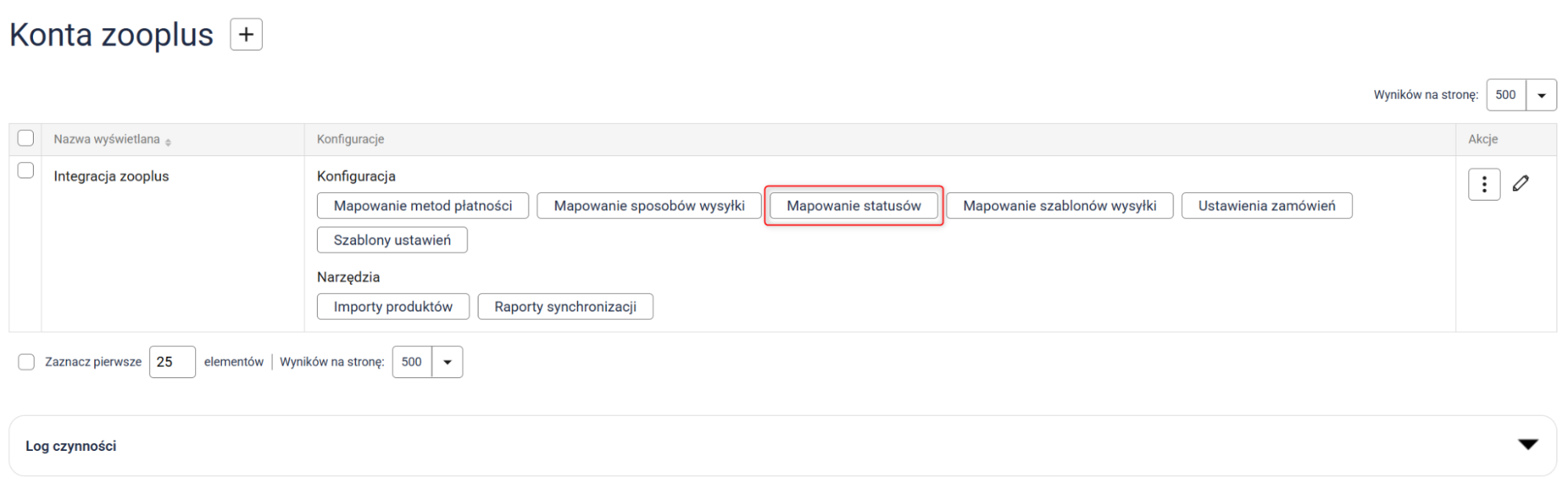
Task: View Raporty synchronizacji
Action: click(x=565, y=307)
